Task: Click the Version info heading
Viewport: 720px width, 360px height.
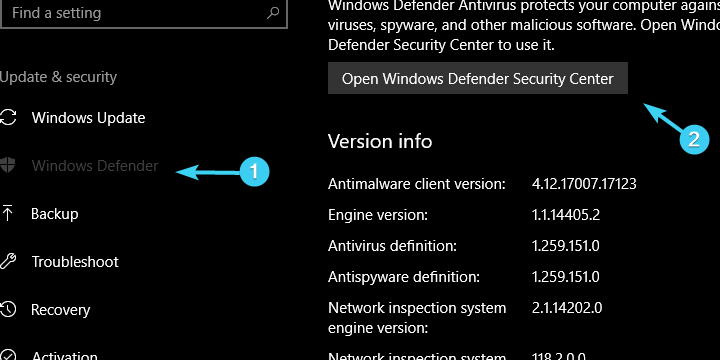Action: (380, 141)
